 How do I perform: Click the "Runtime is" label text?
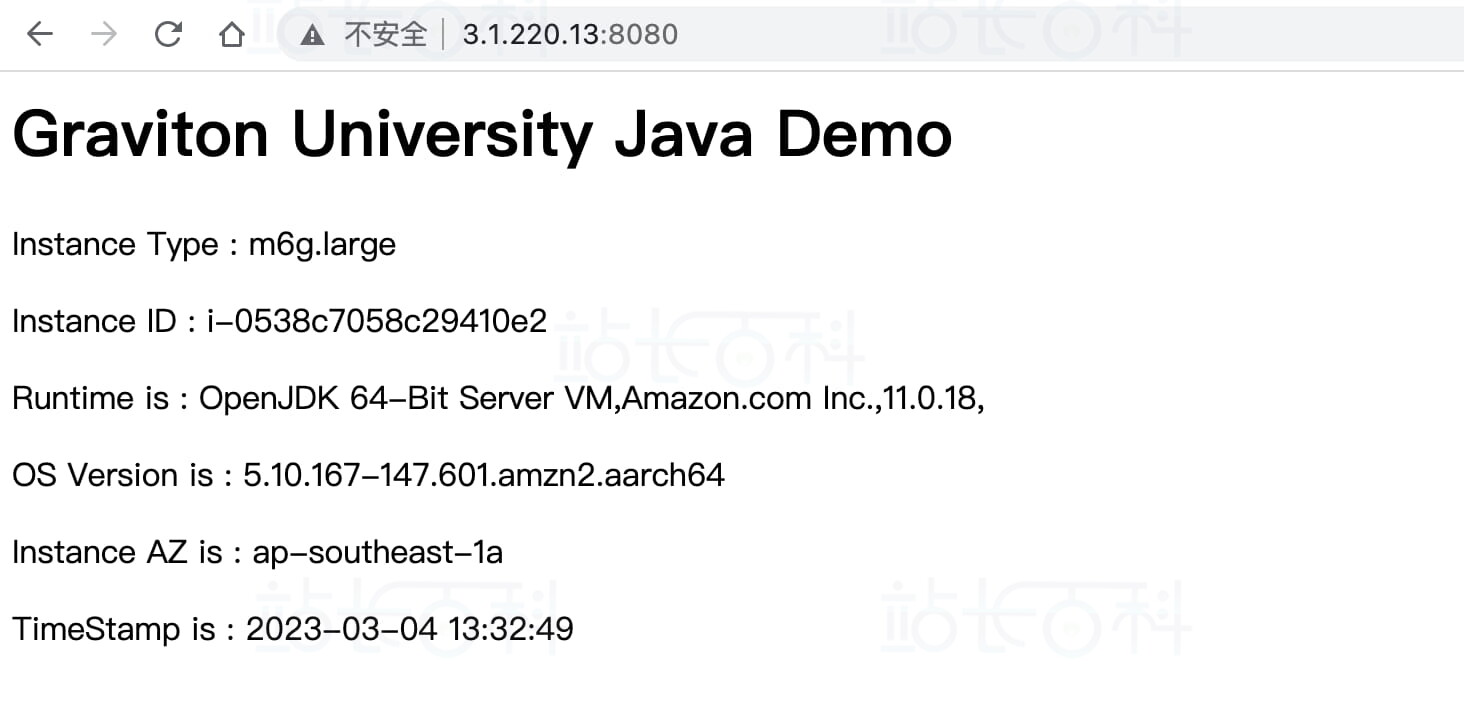pos(90,399)
